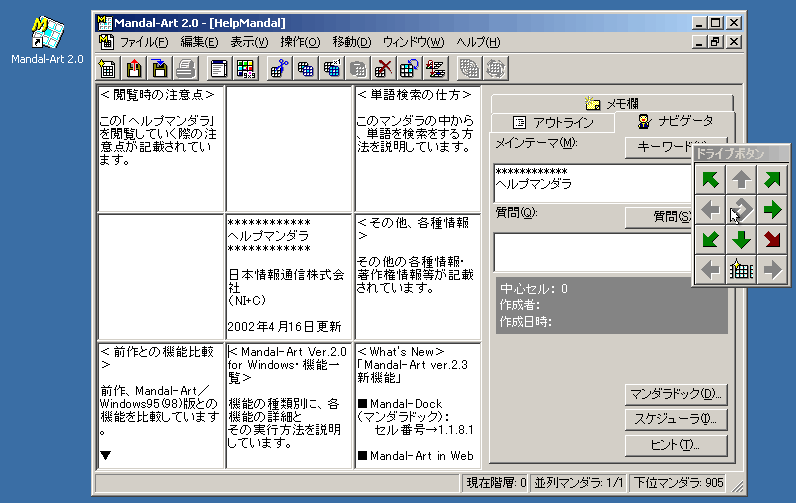Select the What's New cell

pos(417,406)
